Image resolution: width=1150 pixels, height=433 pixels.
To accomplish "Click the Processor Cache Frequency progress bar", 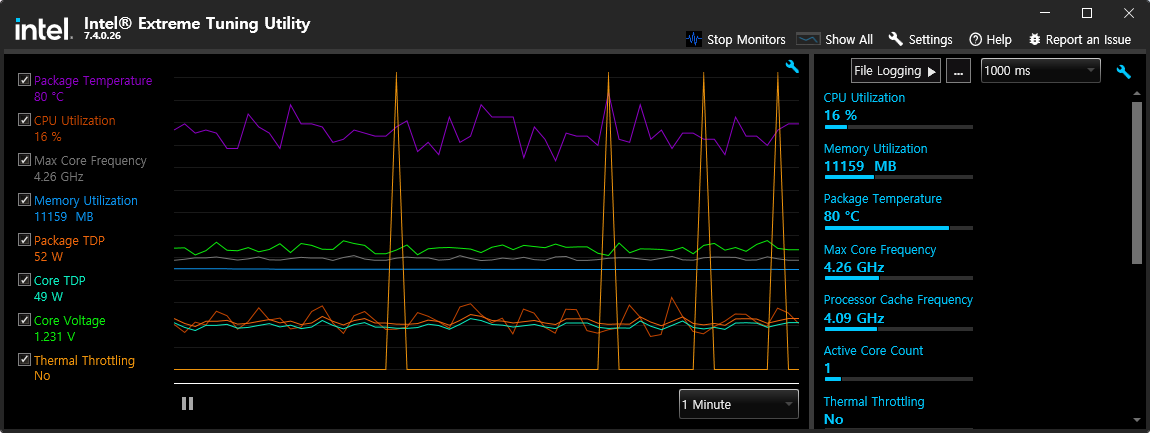I will point(898,329).
